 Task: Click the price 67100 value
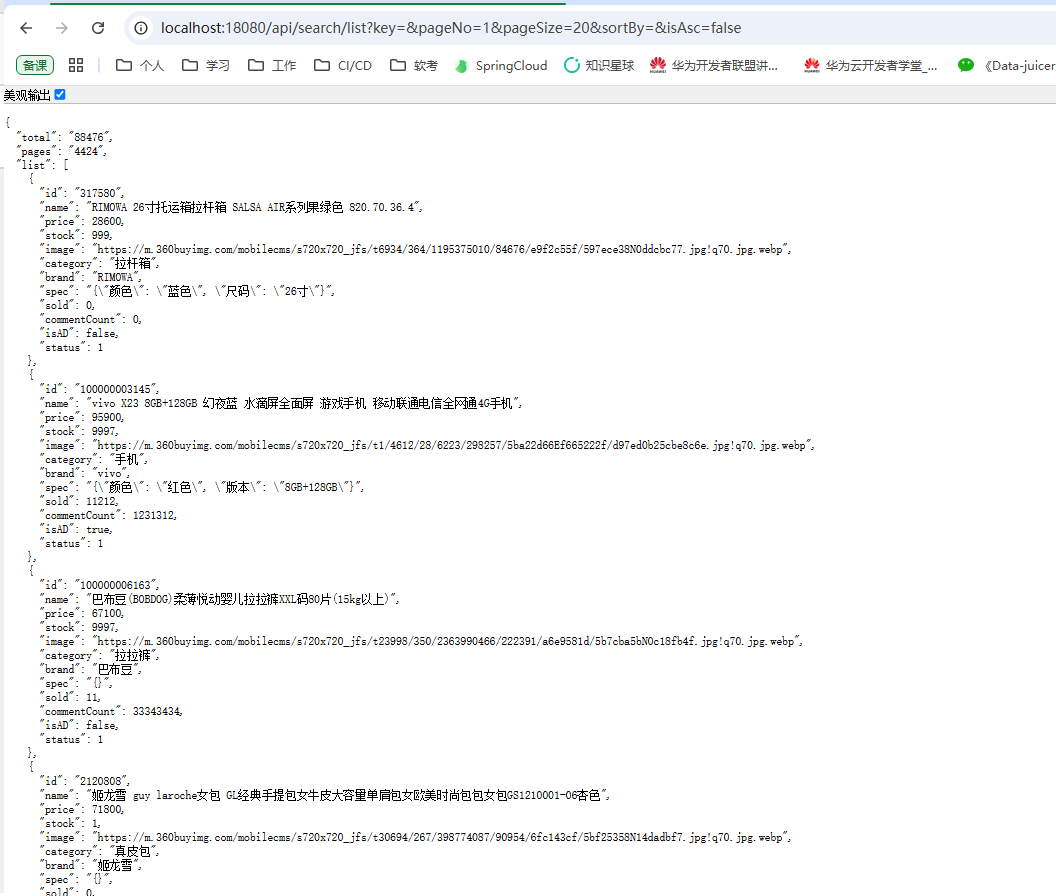coord(108,614)
